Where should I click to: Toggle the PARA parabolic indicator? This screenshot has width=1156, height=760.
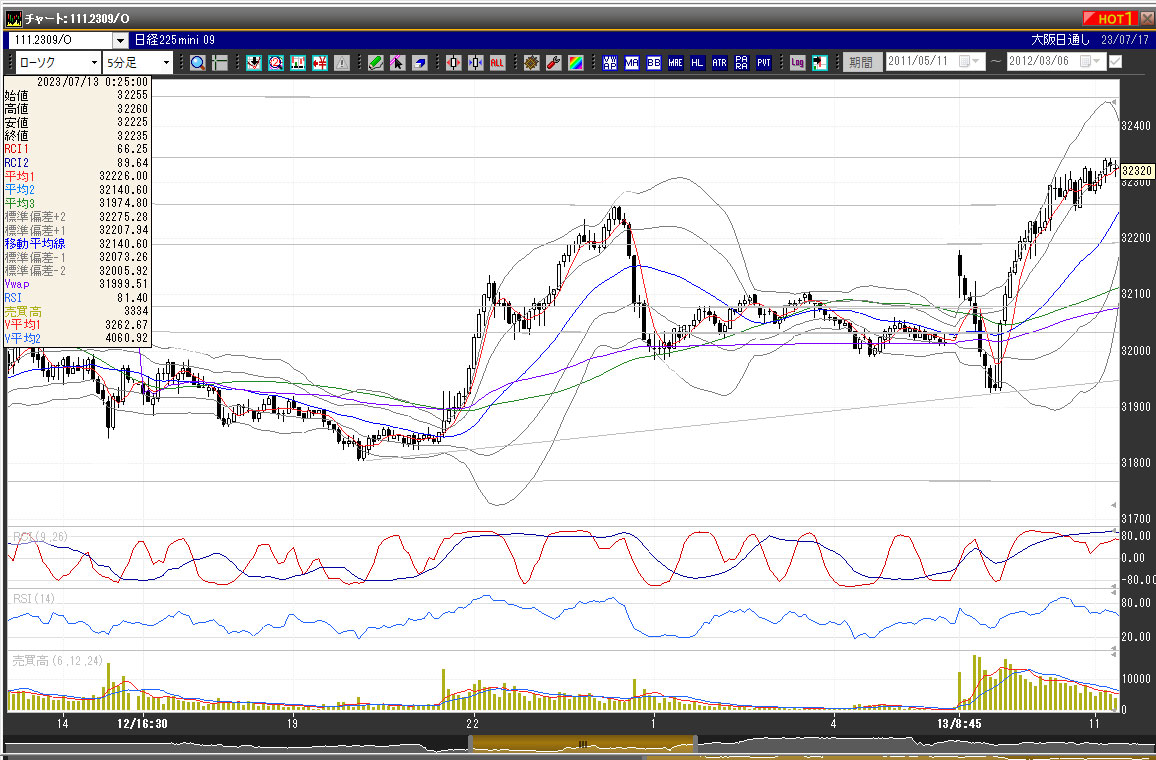pos(742,63)
